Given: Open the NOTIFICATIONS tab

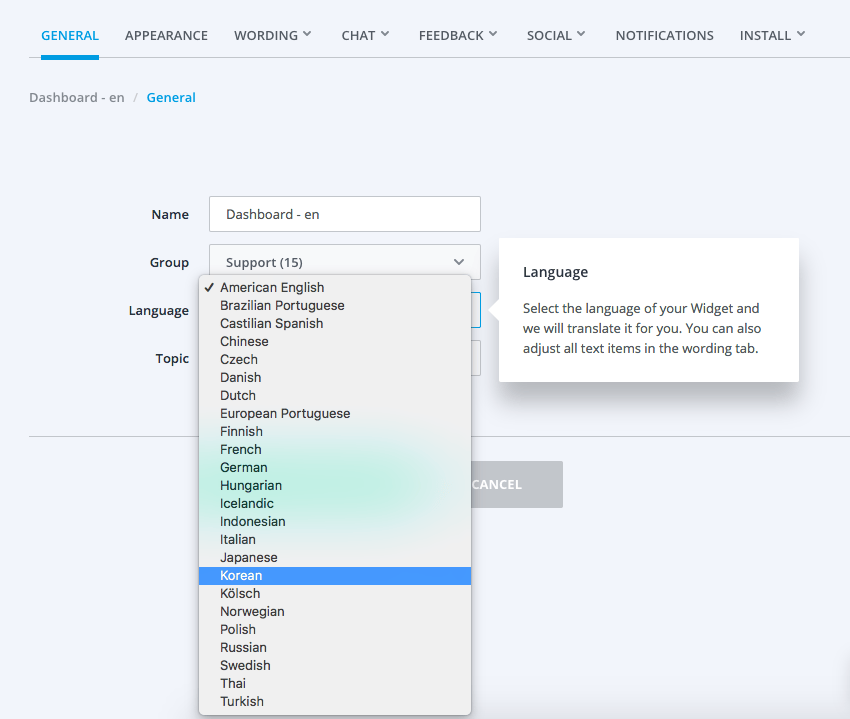Looking at the screenshot, I should 664,35.
